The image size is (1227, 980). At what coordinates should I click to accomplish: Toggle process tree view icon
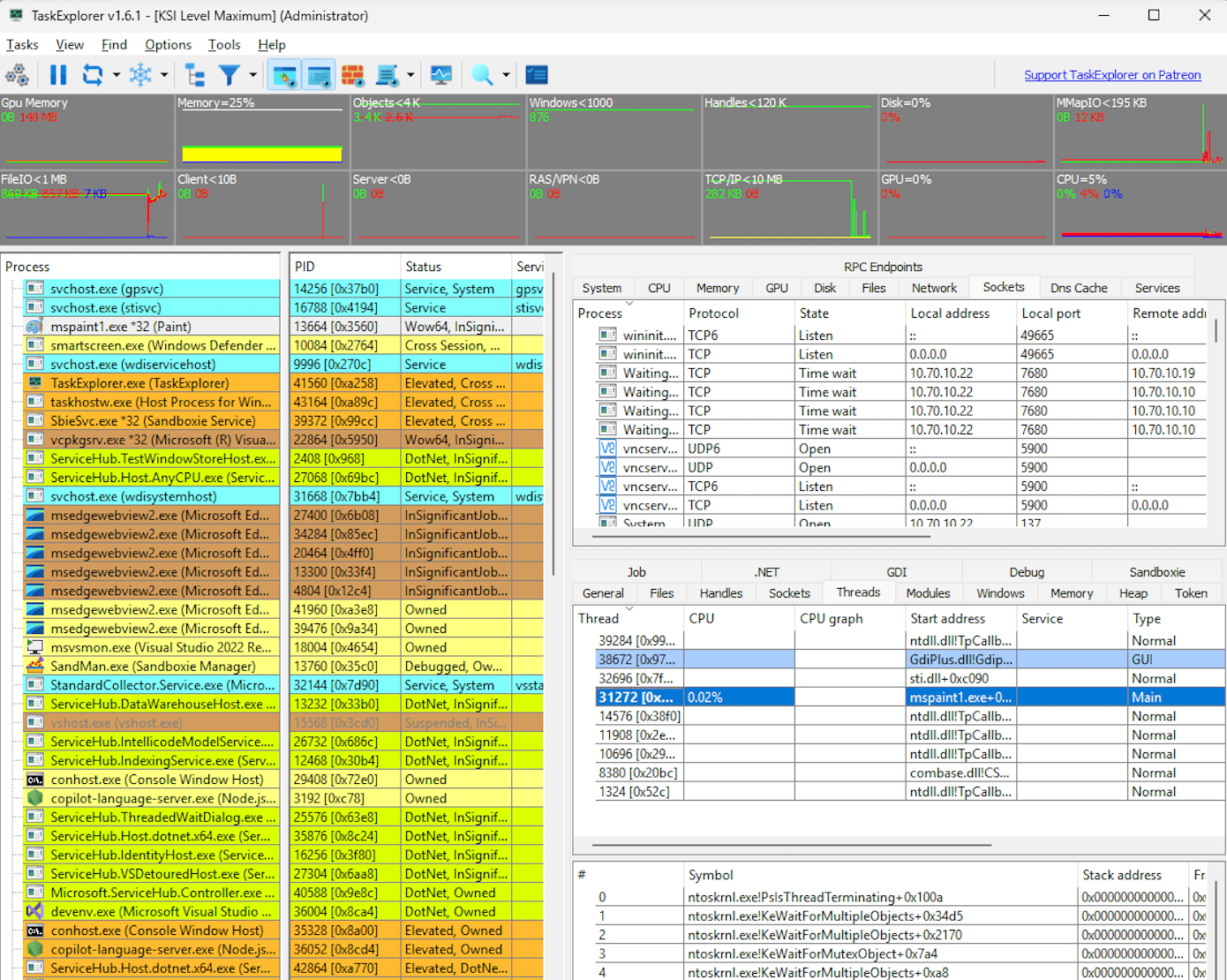click(x=195, y=75)
